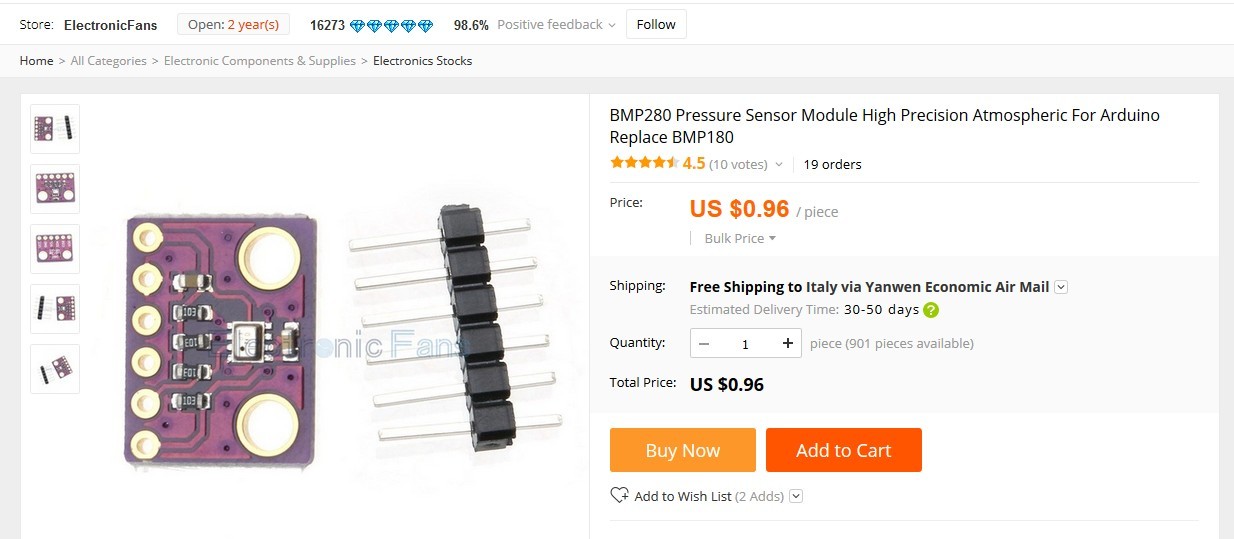Click the wish list heart icon
Screen dimensions: 1234x539
pos(619,495)
